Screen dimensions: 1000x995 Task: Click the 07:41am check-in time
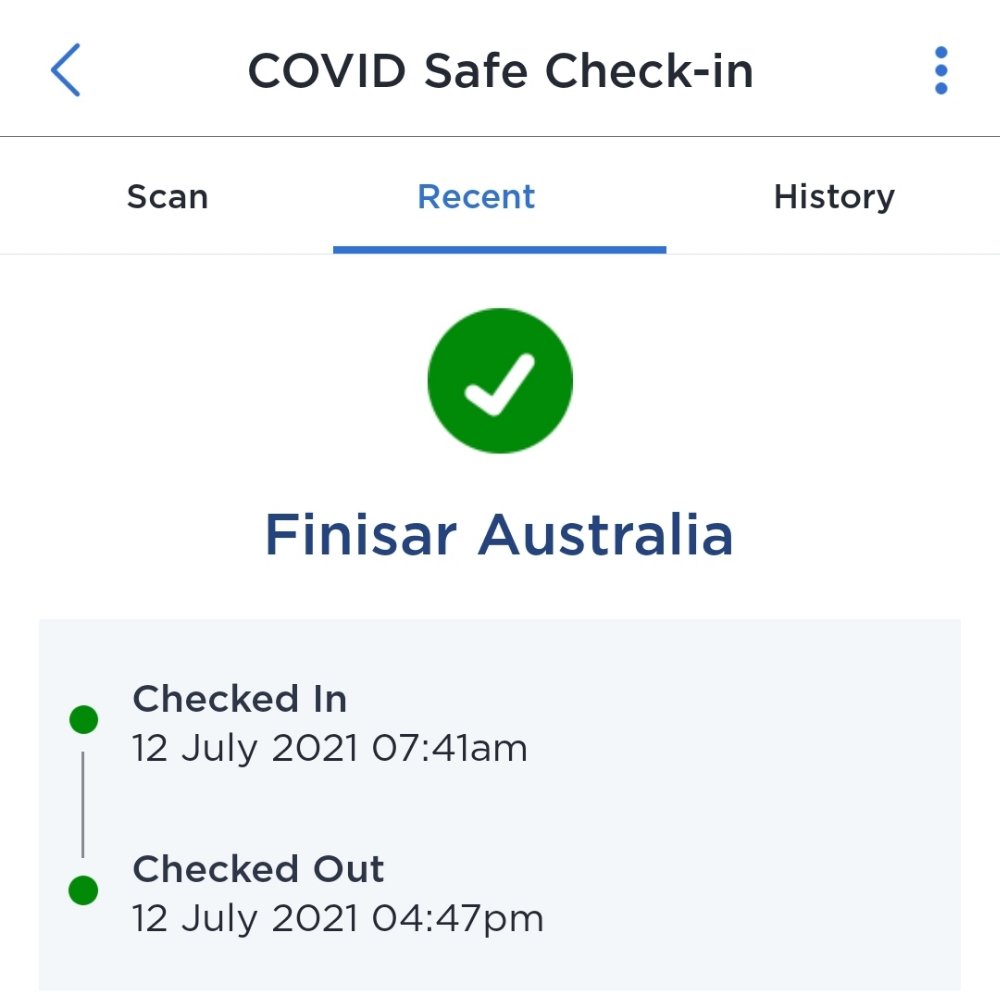tap(449, 748)
